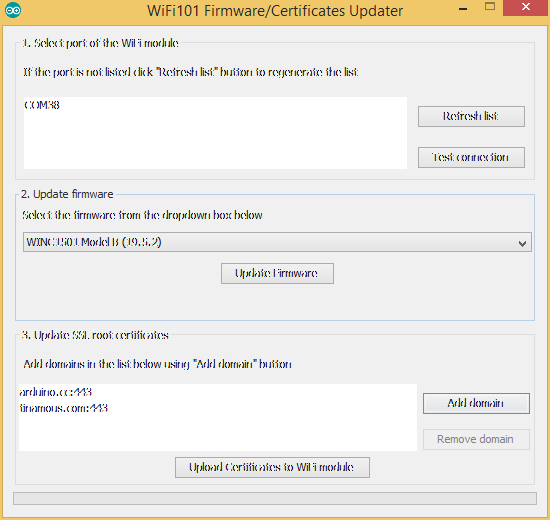Click the Arduino logo icon in title bar
Viewport: 550px width, 520px height.
13,11
